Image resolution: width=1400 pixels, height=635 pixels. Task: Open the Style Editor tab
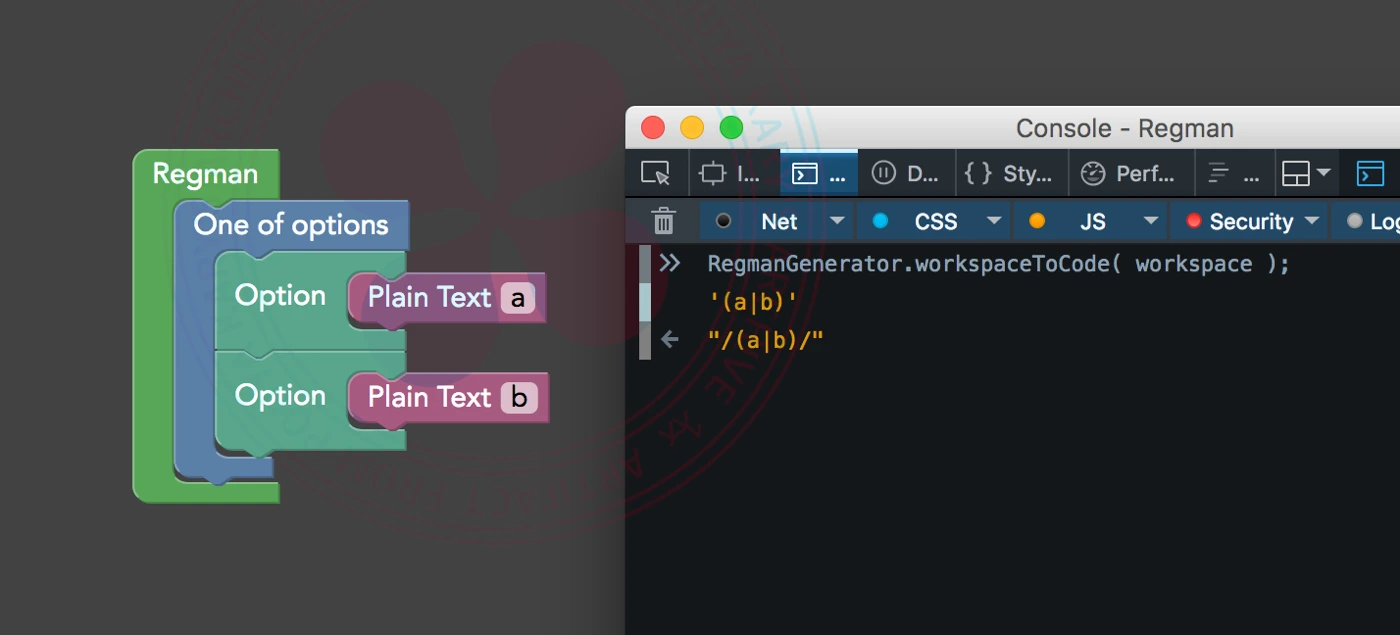[x=1010, y=174]
